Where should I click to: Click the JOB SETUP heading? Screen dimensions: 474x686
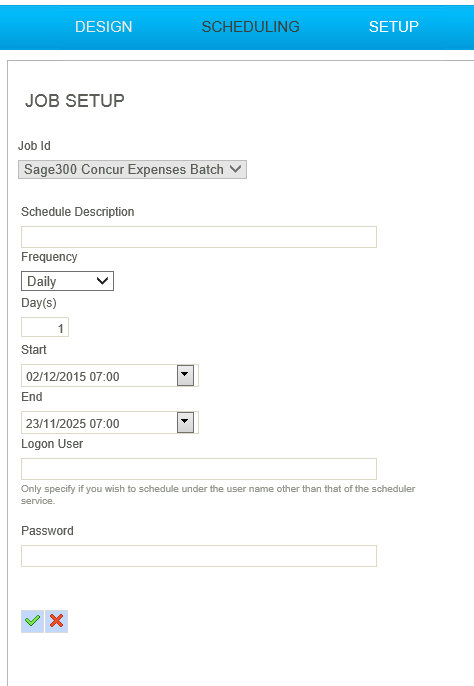pos(75,101)
